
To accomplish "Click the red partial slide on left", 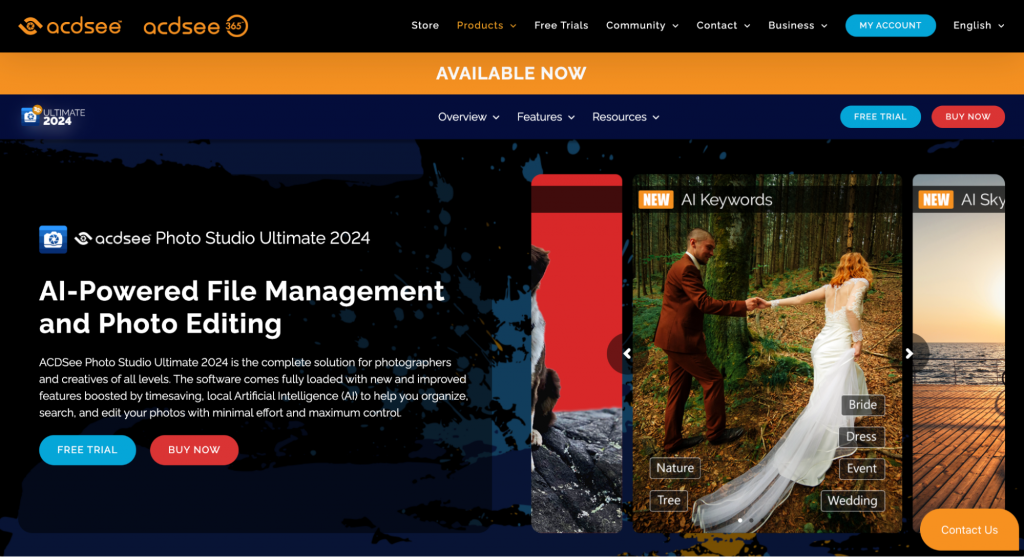I will pyautogui.click(x=577, y=353).
